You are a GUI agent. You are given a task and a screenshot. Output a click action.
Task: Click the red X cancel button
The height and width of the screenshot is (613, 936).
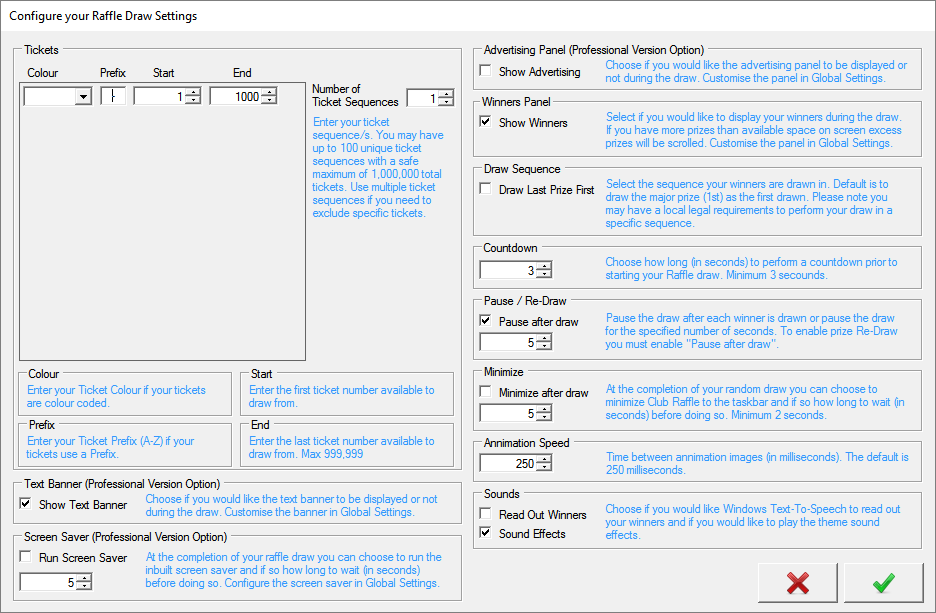tap(797, 583)
